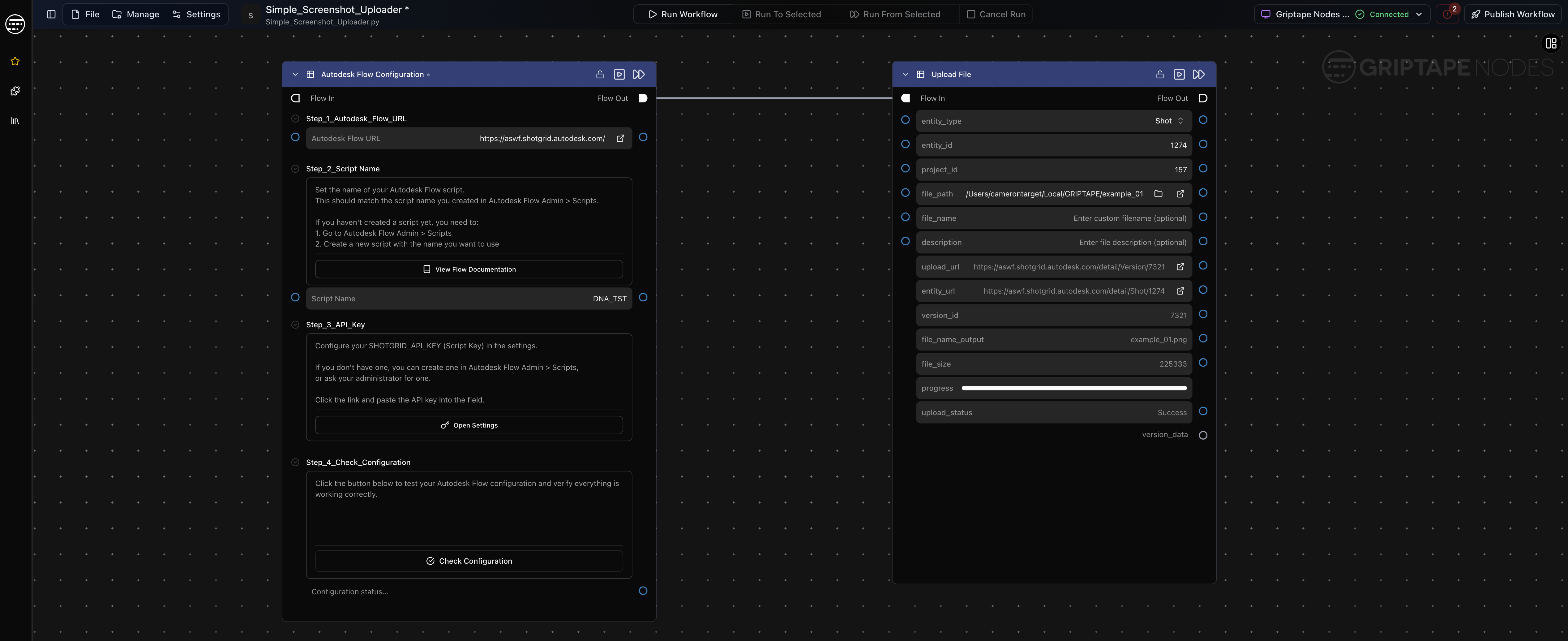Click Flow Out port on Autodesk Flow Configuration
The height and width of the screenshot is (641, 1568).
point(643,98)
